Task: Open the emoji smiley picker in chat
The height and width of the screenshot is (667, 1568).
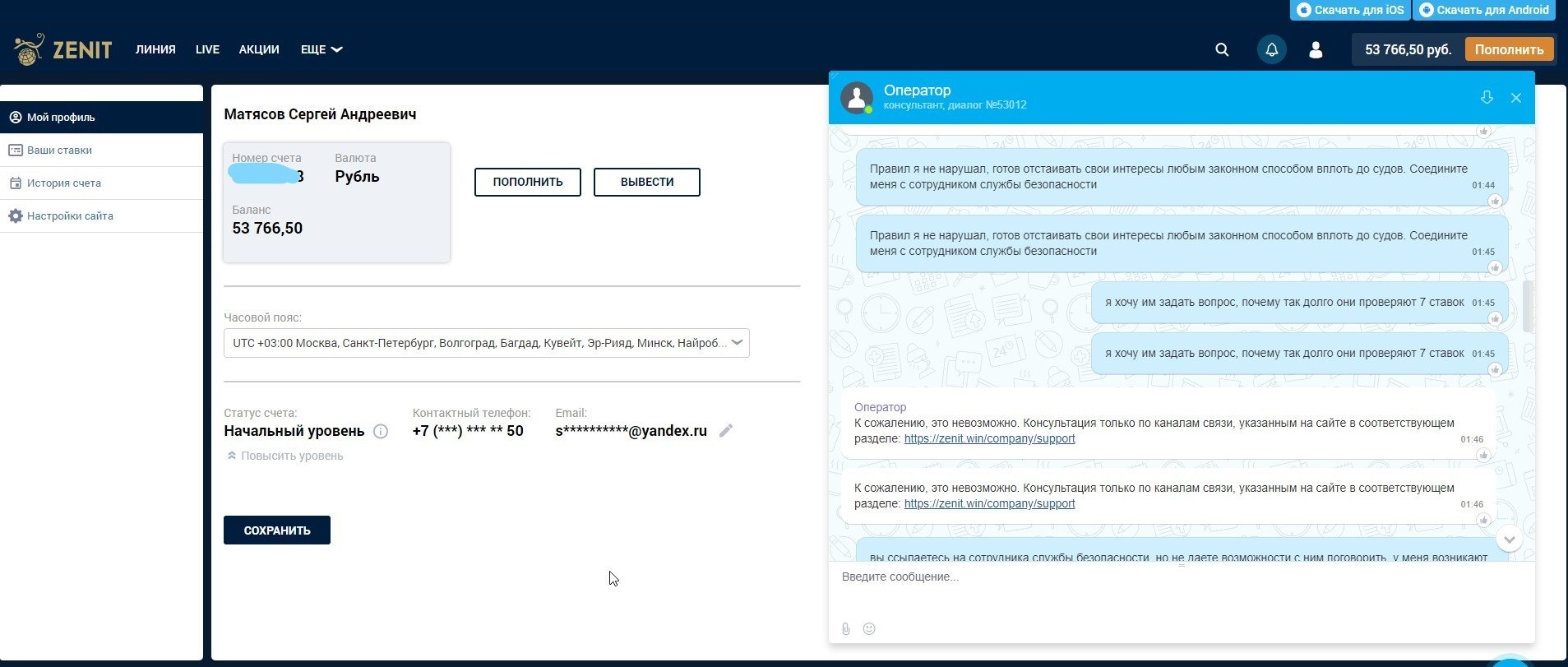Action: click(869, 629)
